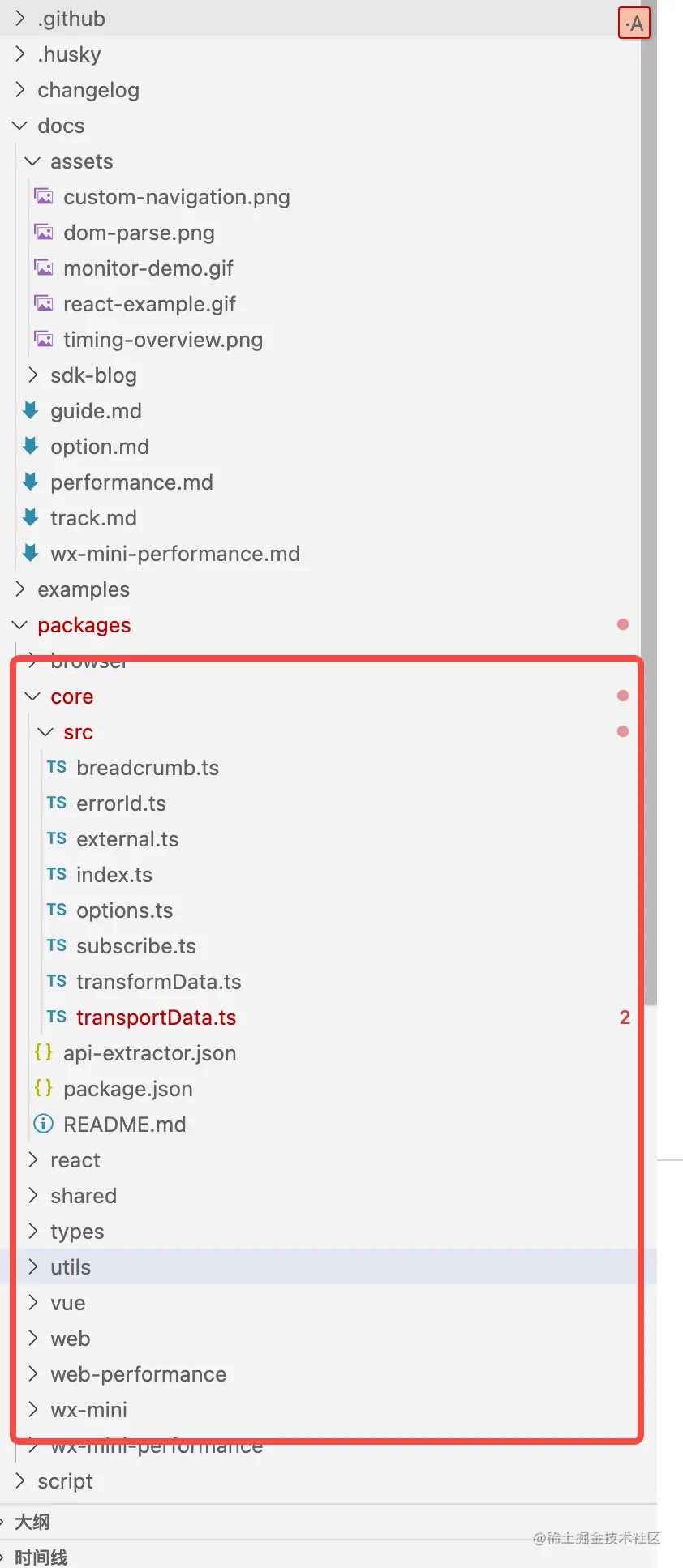Click the TypeScript icon next to breadcrumb.ts
This screenshot has width=683, height=1568.
(x=57, y=767)
